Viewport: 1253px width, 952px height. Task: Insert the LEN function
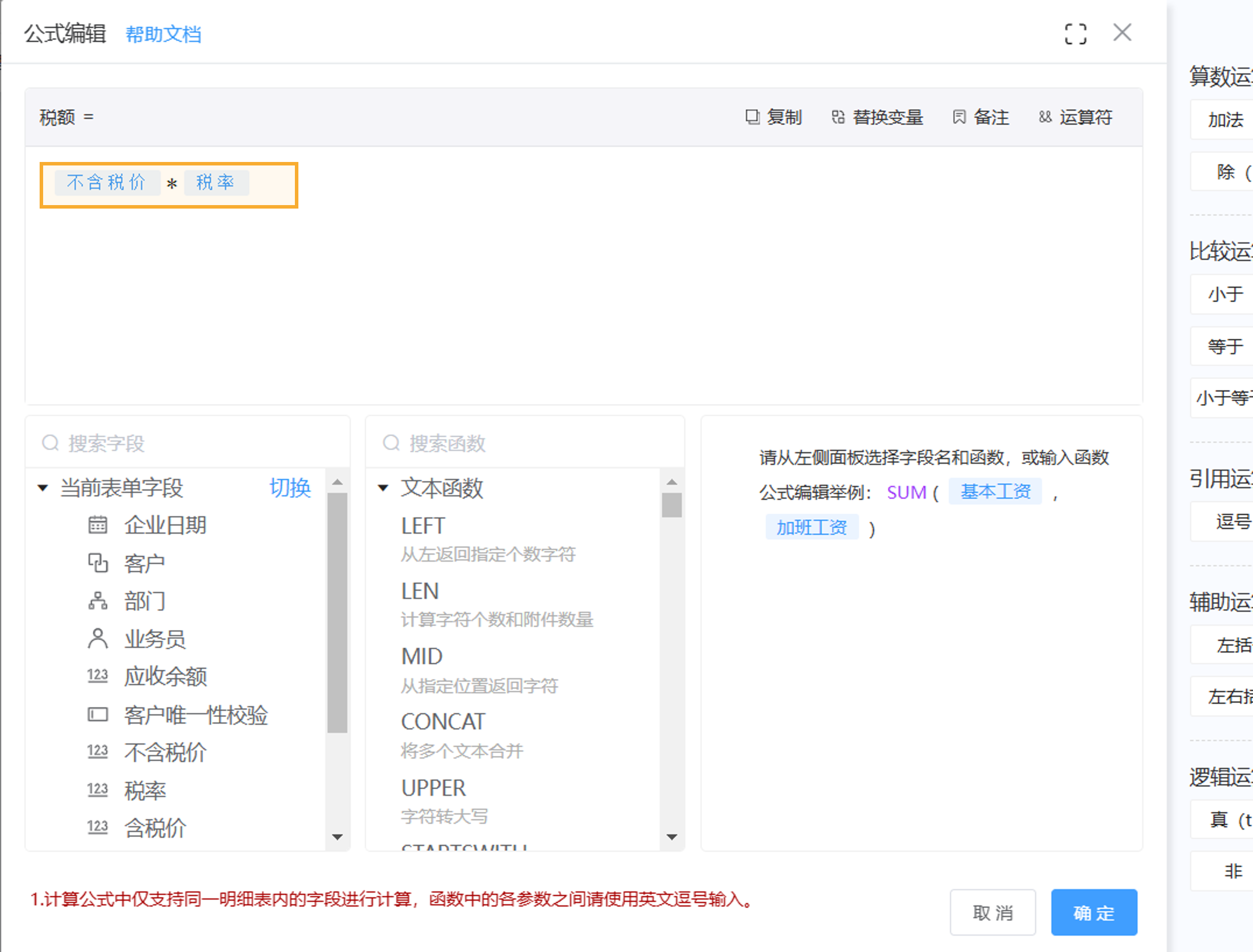[x=420, y=591]
